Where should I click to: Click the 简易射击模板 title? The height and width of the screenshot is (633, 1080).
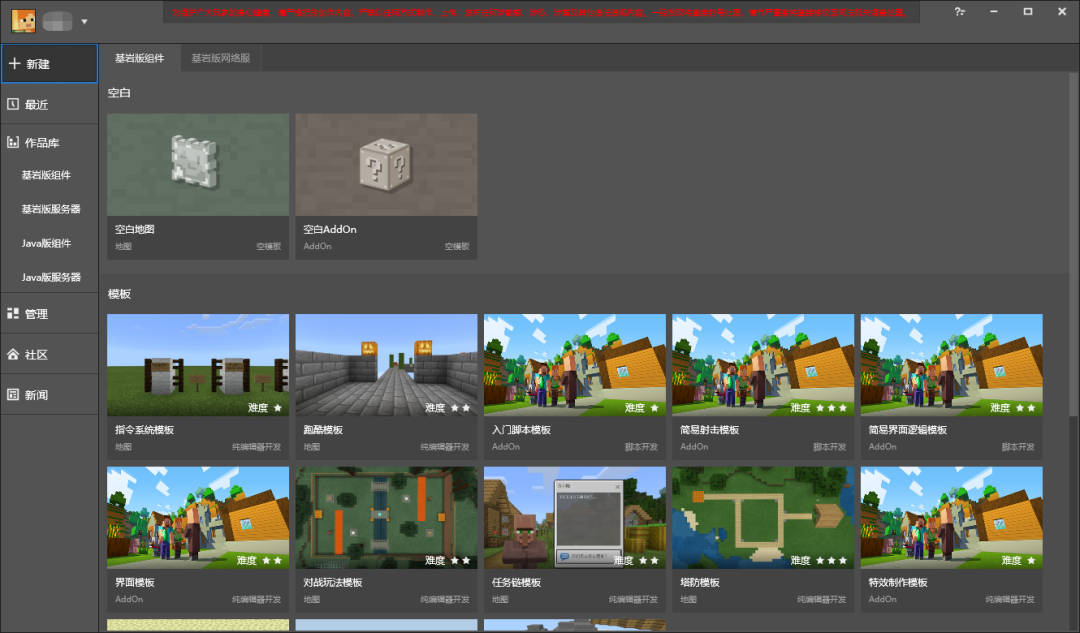pos(709,430)
